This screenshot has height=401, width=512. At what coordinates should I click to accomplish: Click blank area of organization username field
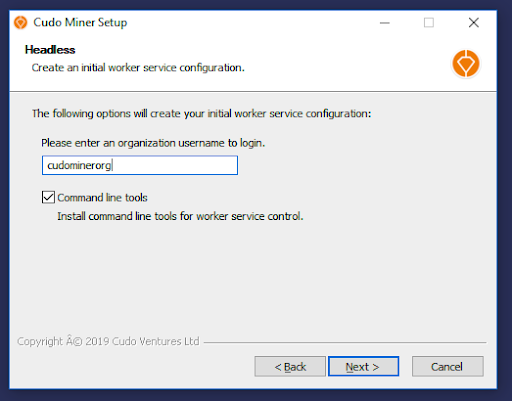tap(175, 165)
